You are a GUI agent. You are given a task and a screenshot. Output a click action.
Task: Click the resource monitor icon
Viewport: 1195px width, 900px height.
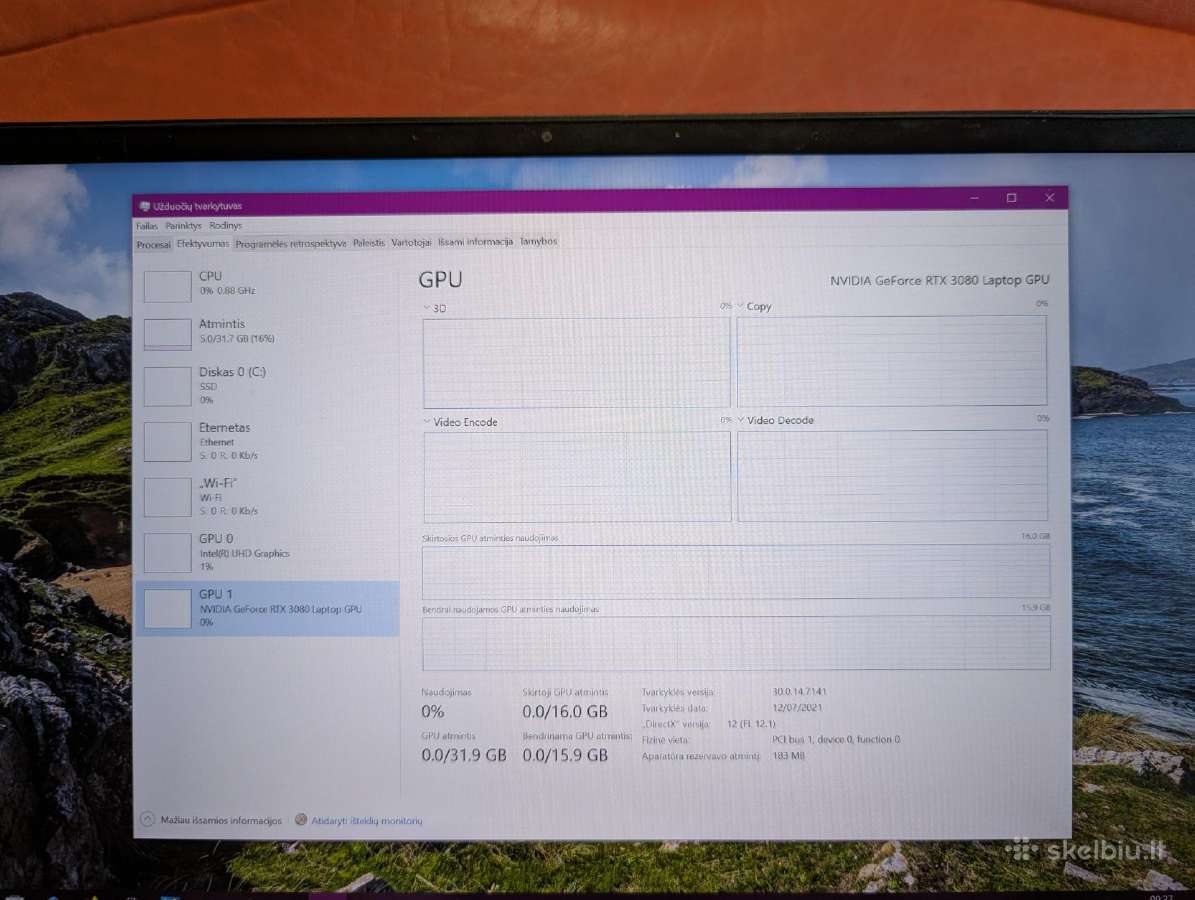tap(301, 820)
